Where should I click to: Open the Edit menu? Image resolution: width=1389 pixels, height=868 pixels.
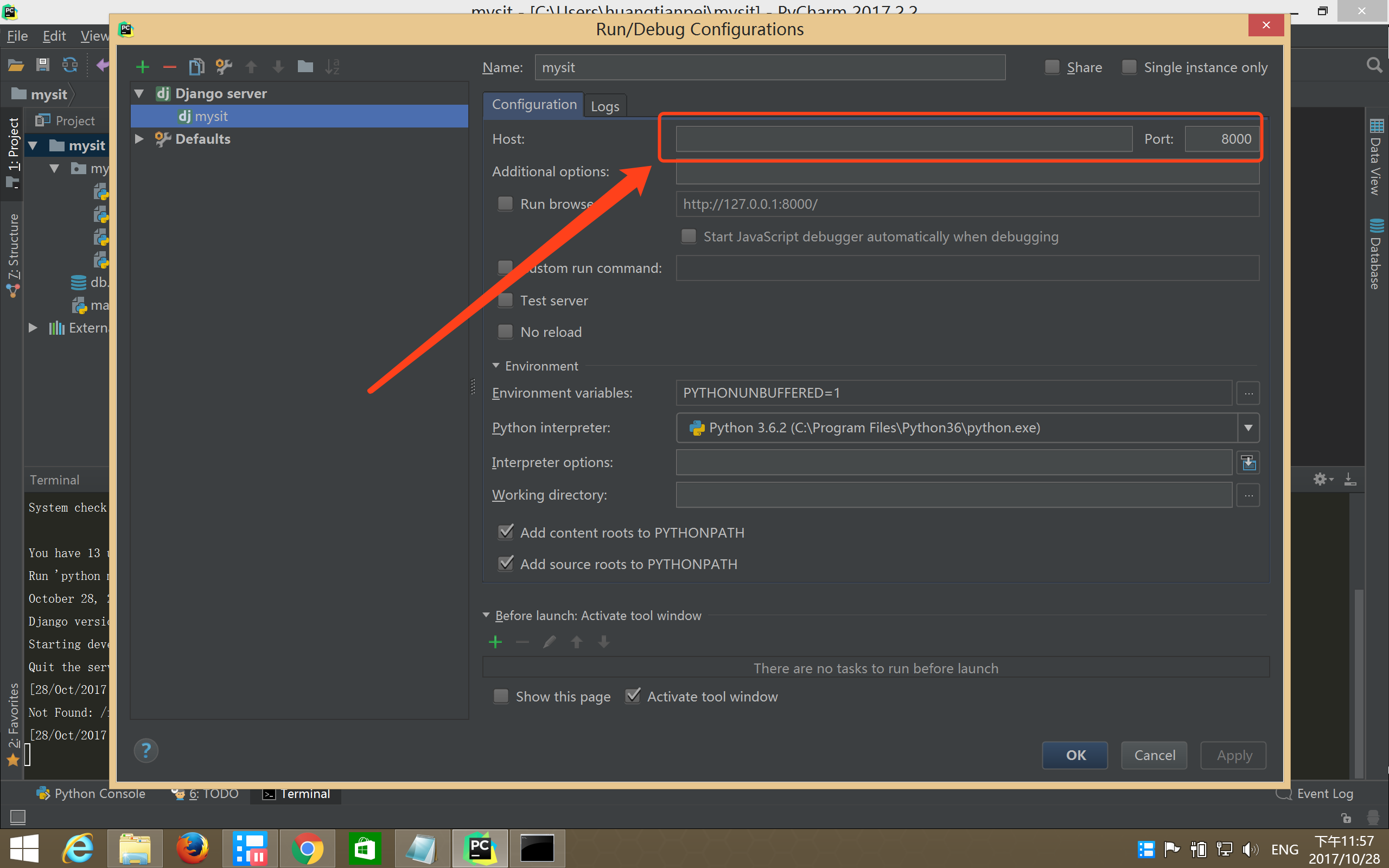(x=54, y=36)
